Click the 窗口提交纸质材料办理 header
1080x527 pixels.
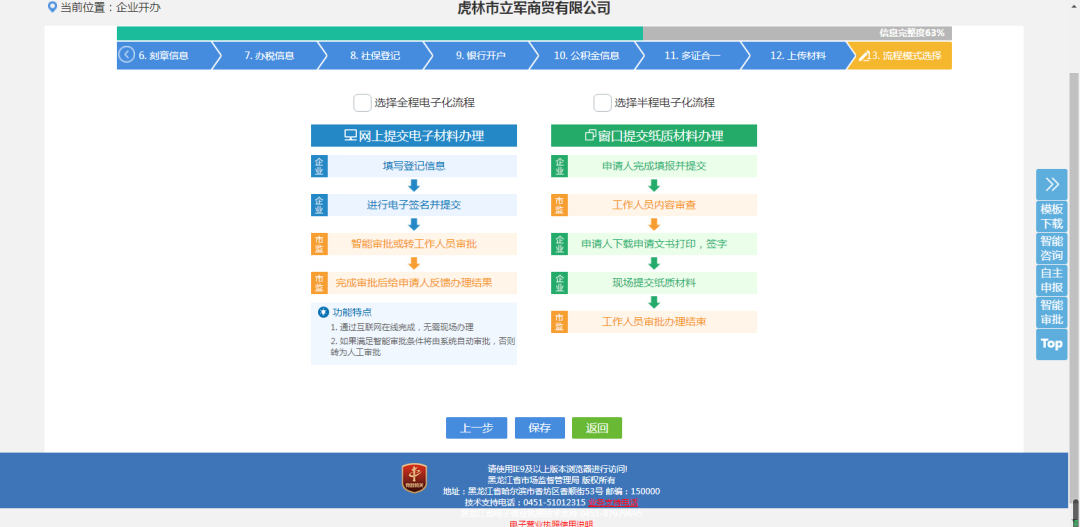click(x=654, y=136)
